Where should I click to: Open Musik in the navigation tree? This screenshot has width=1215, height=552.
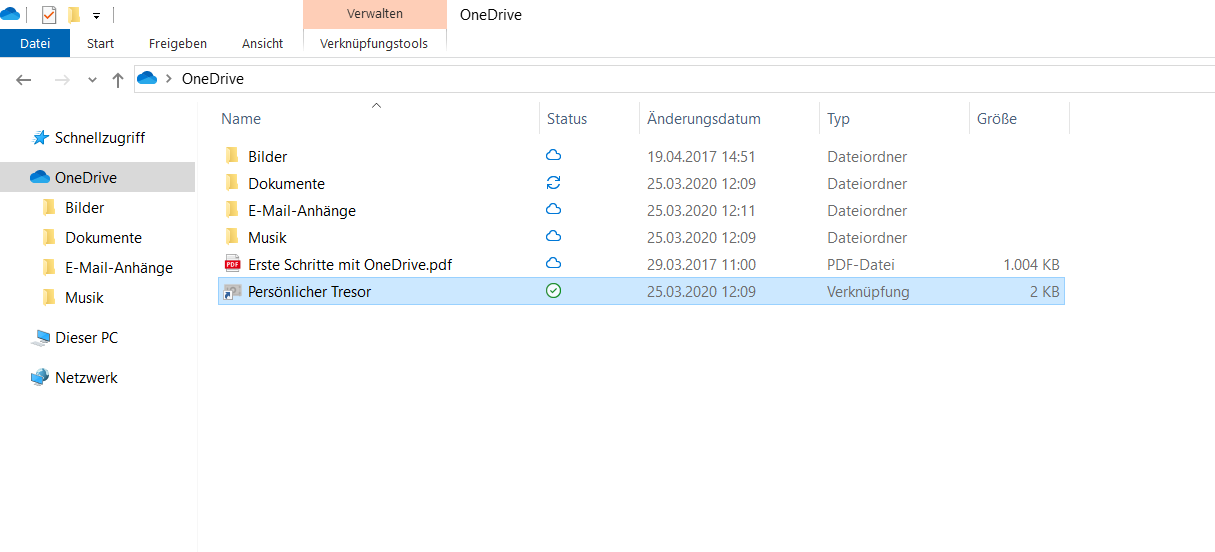[84, 298]
